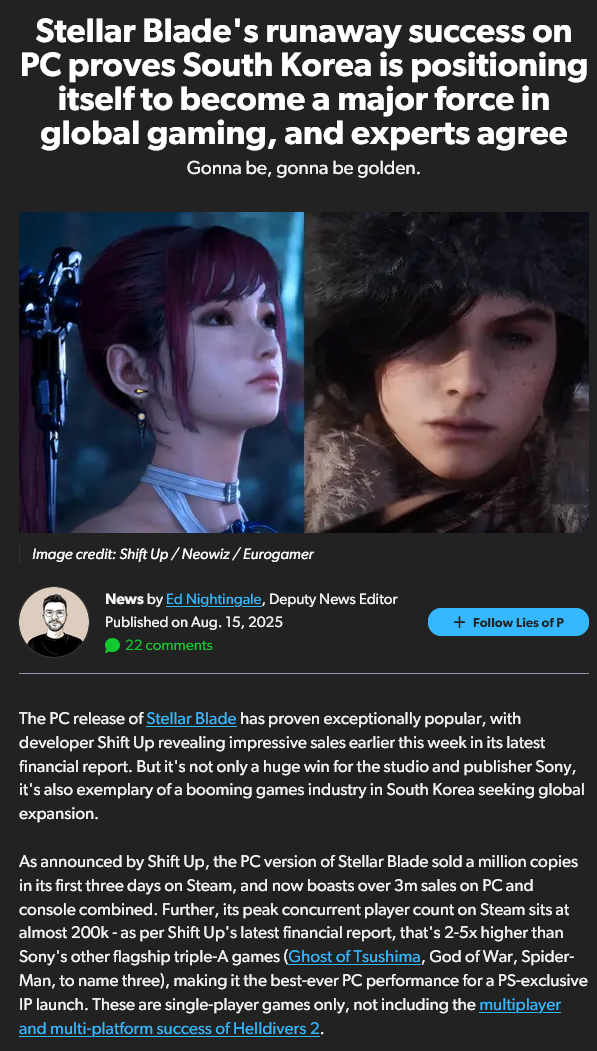The image size is (597, 1051).
Task: View the 22 comments
Action: [169, 645]
